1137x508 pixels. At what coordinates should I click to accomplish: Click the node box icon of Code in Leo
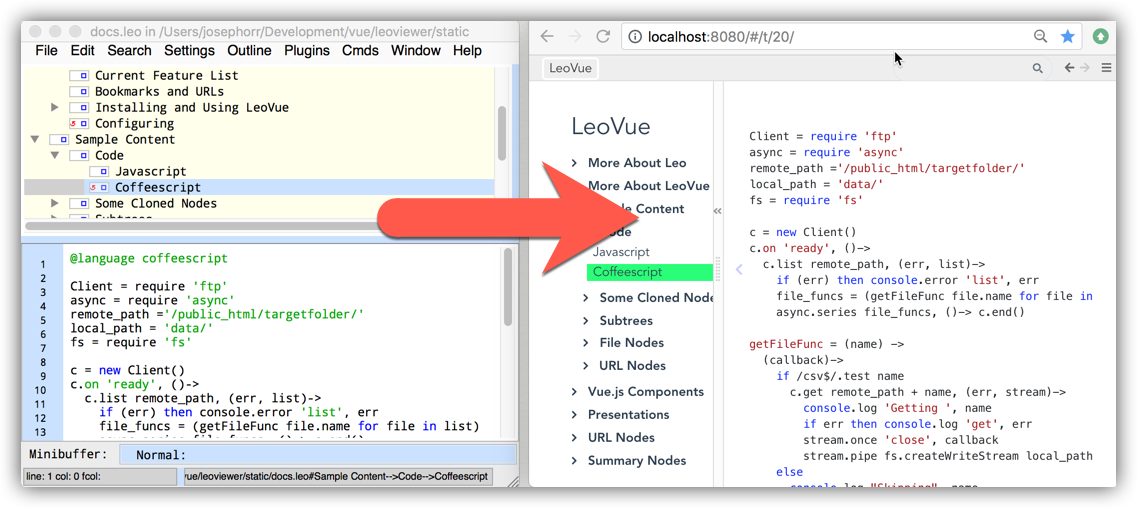coord(79,155)
